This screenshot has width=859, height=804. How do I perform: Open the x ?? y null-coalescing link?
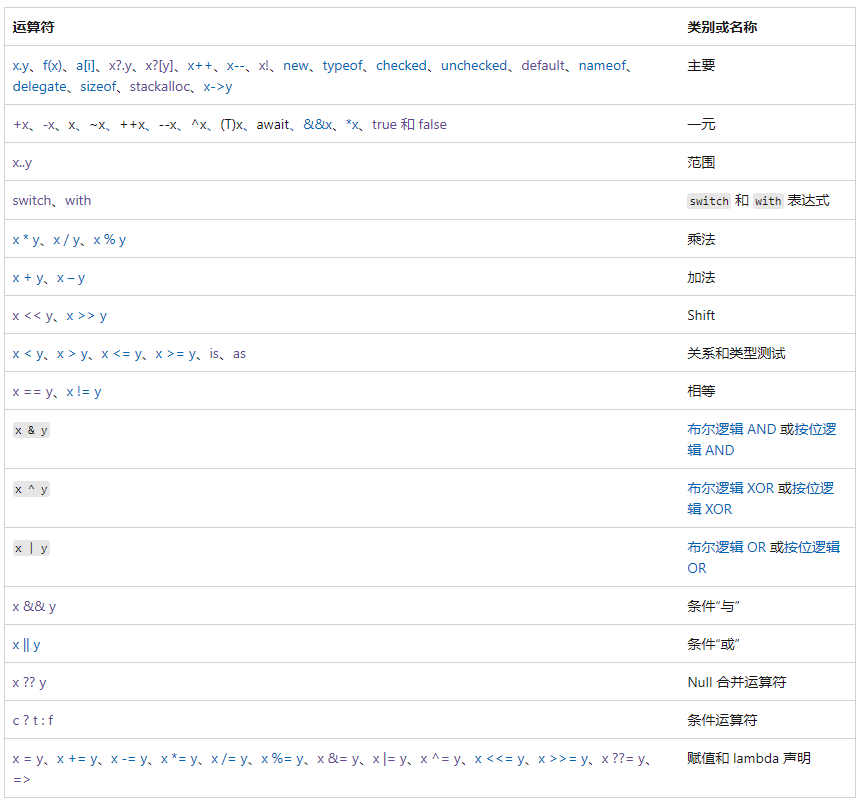click(x=29, y=683)
